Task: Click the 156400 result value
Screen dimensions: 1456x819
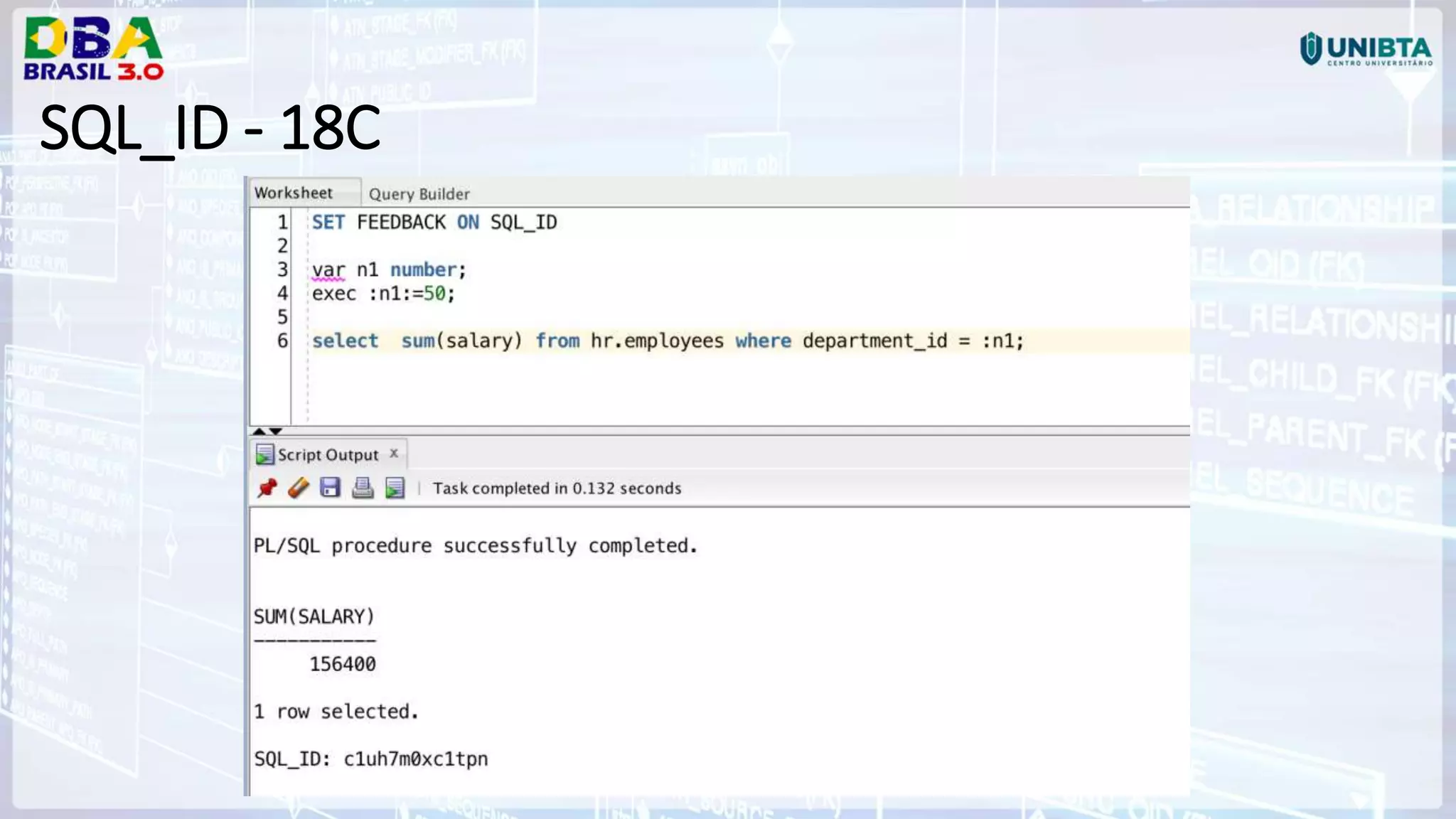Action: click(x=342, y=664)
